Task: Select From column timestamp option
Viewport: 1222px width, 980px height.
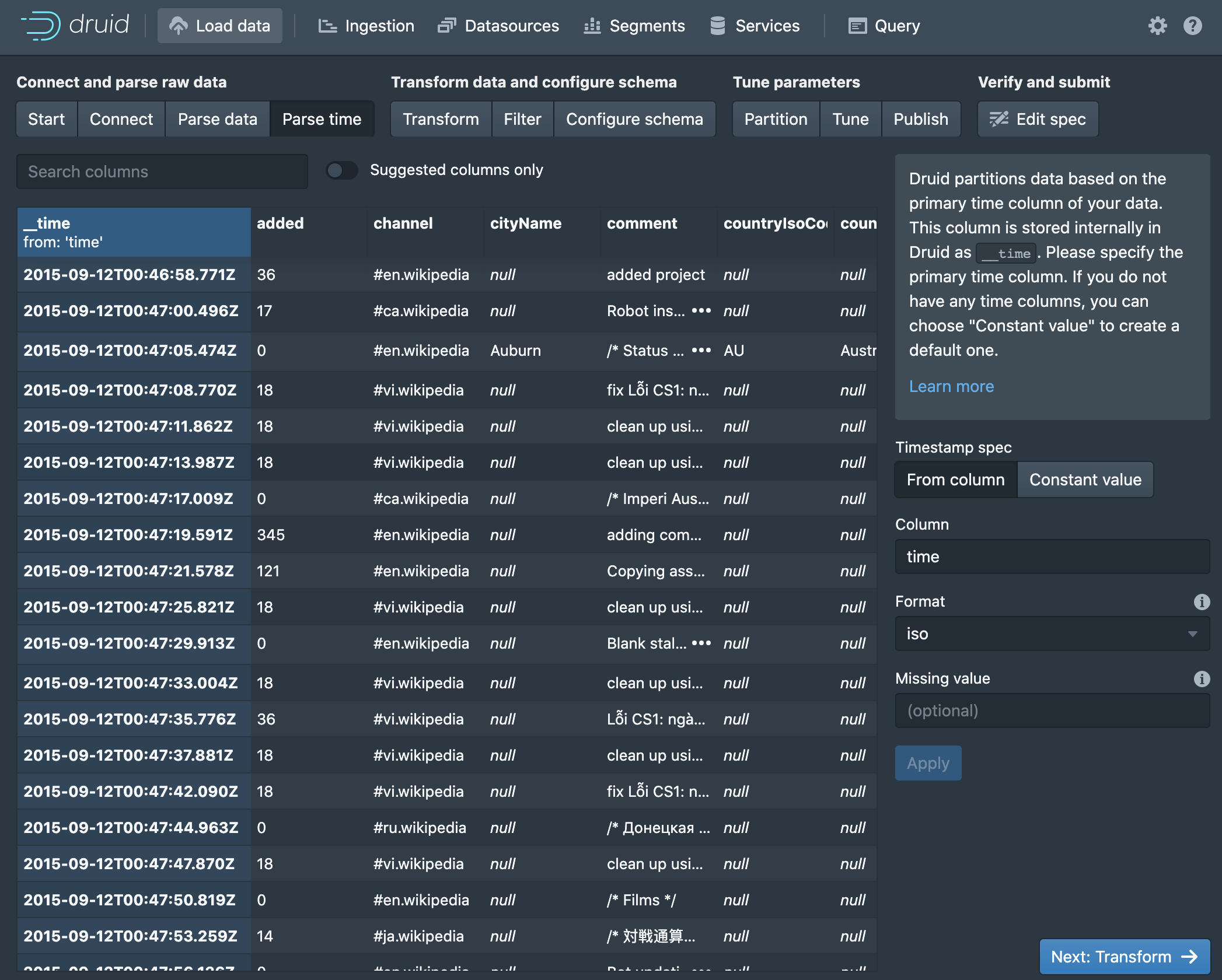Action: pos(955,480)
